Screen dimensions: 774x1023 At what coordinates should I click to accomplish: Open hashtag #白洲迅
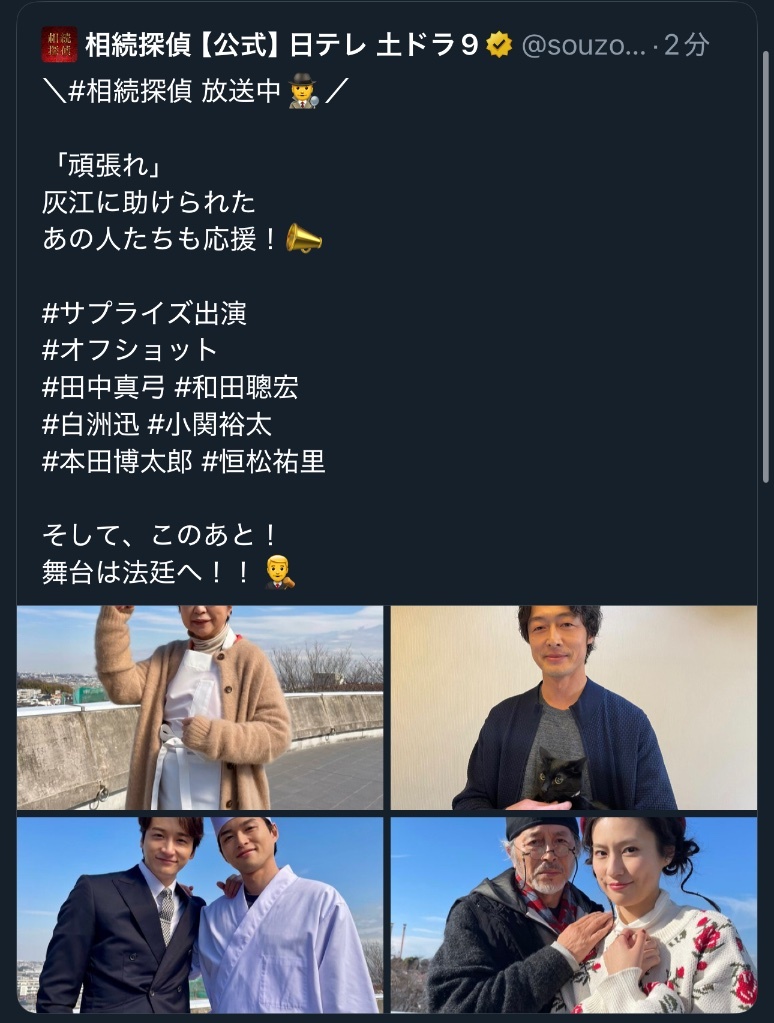(x=91, y=425)
